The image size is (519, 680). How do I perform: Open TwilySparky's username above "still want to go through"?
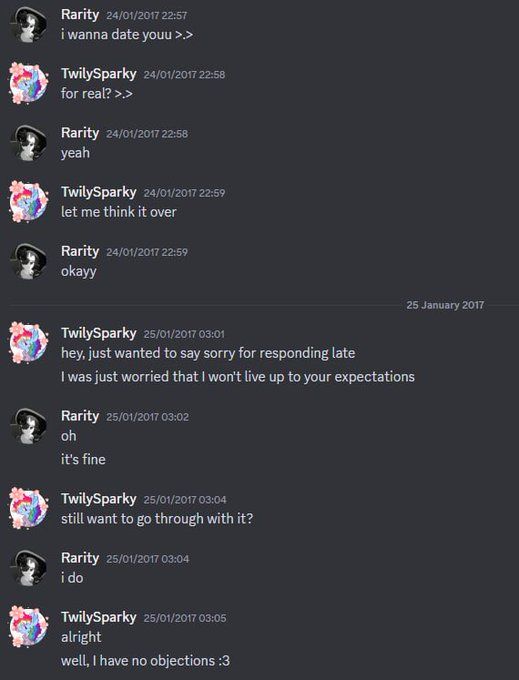(99, 499)
